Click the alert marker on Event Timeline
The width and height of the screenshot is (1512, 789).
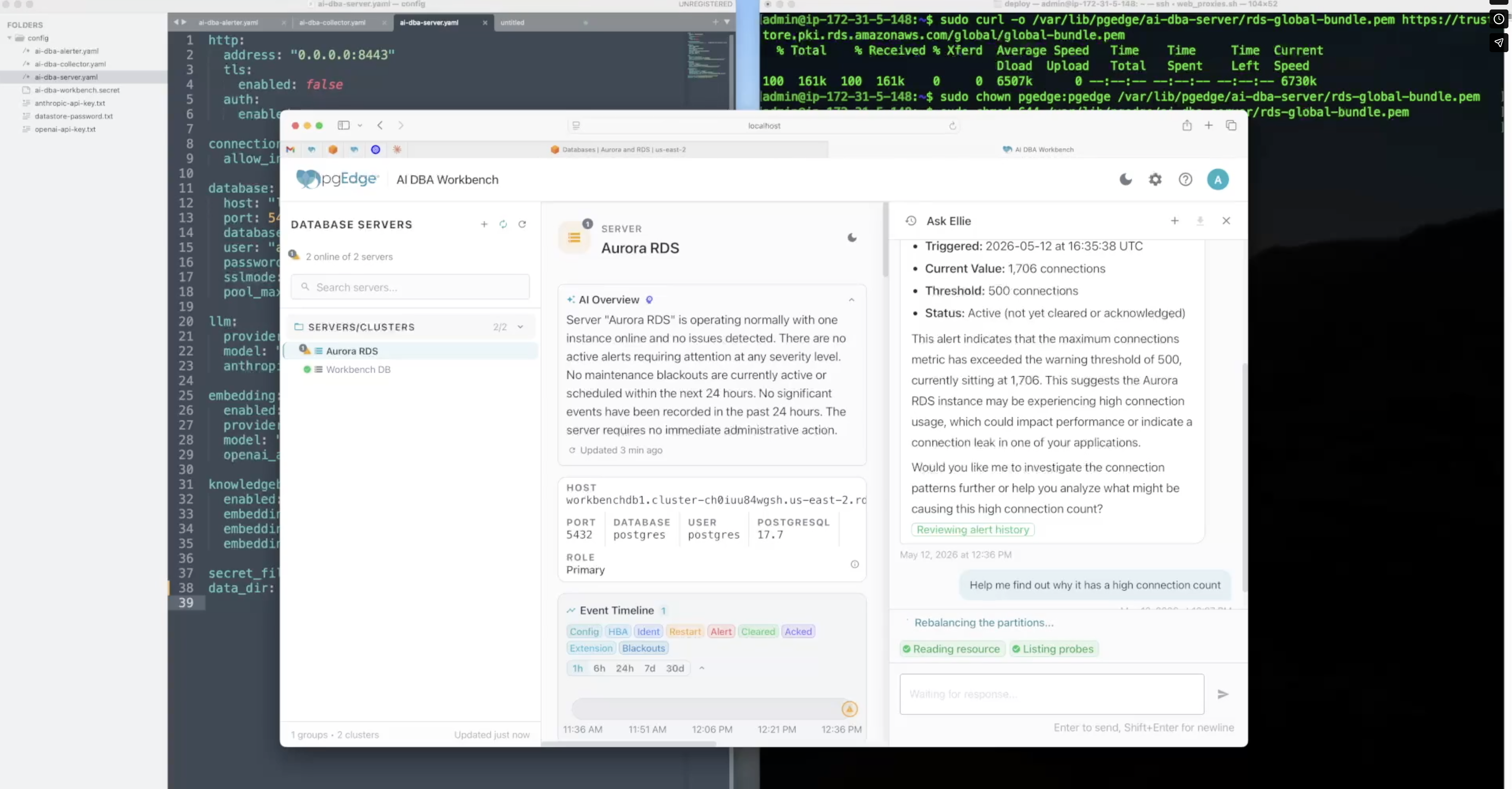point(849,709)
